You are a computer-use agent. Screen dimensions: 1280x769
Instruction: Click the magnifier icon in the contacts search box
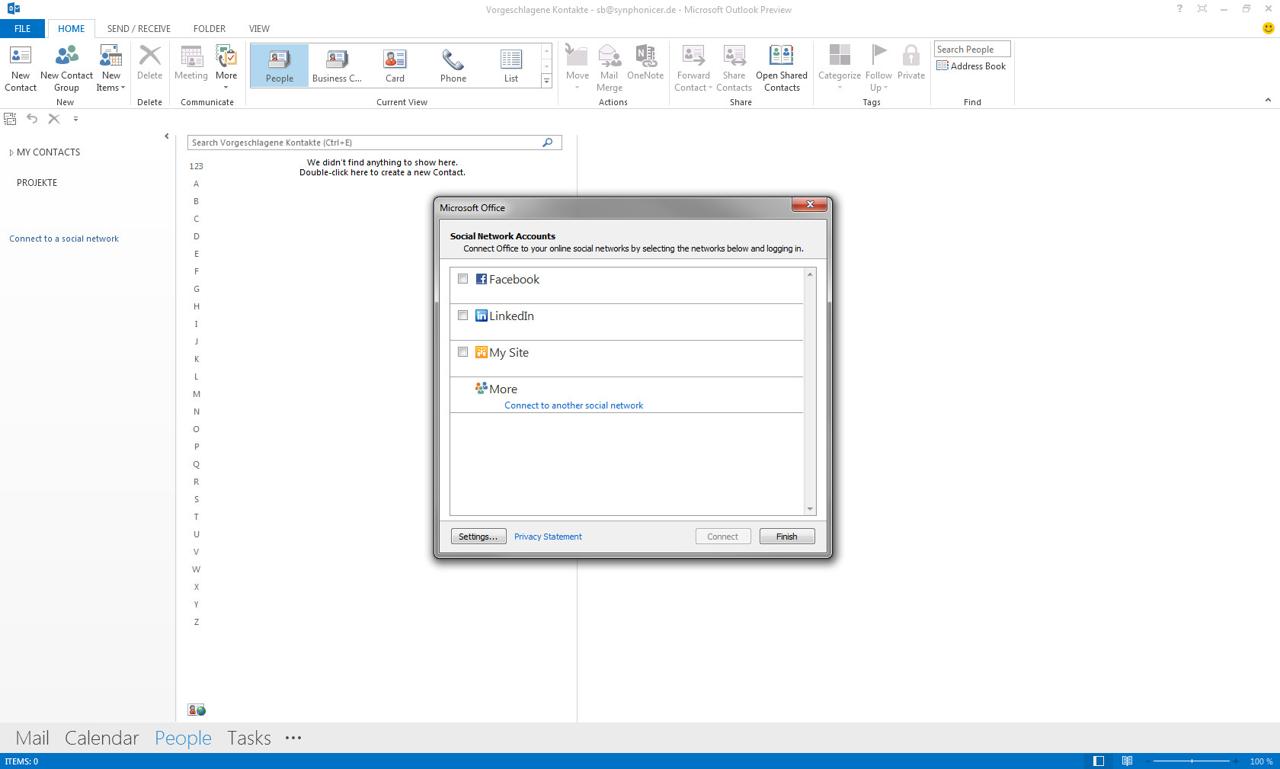coord(547,142)
